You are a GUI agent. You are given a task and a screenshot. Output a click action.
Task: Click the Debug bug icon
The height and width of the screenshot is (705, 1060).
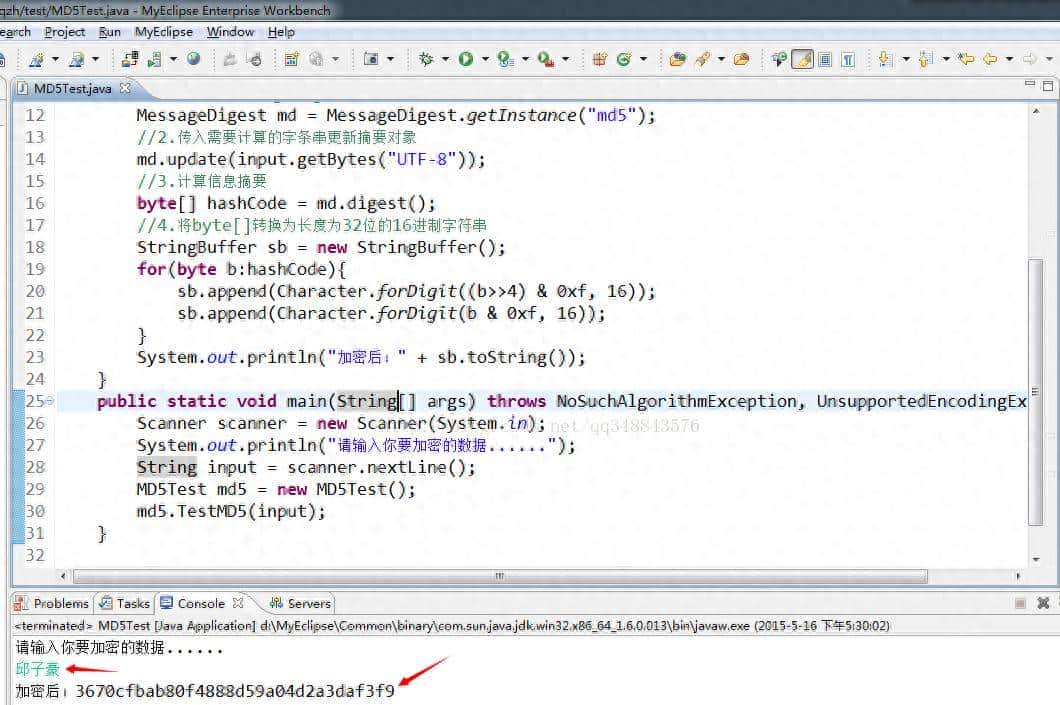coord(426,60)
